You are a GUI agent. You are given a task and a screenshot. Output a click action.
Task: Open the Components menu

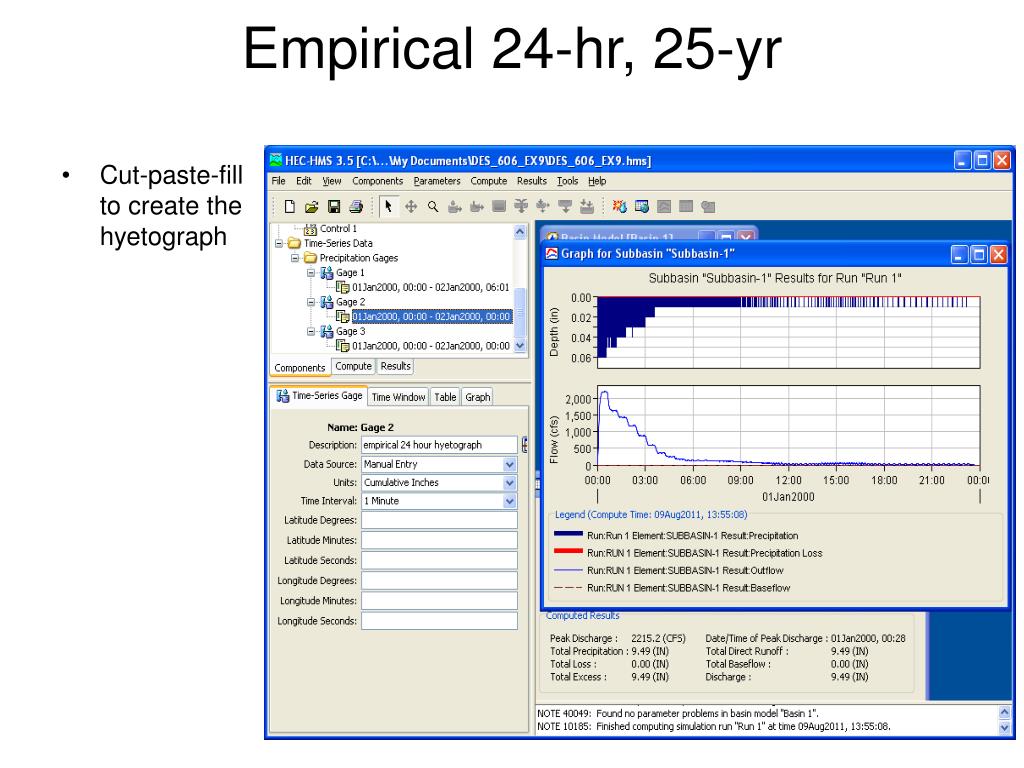(377, 181)
